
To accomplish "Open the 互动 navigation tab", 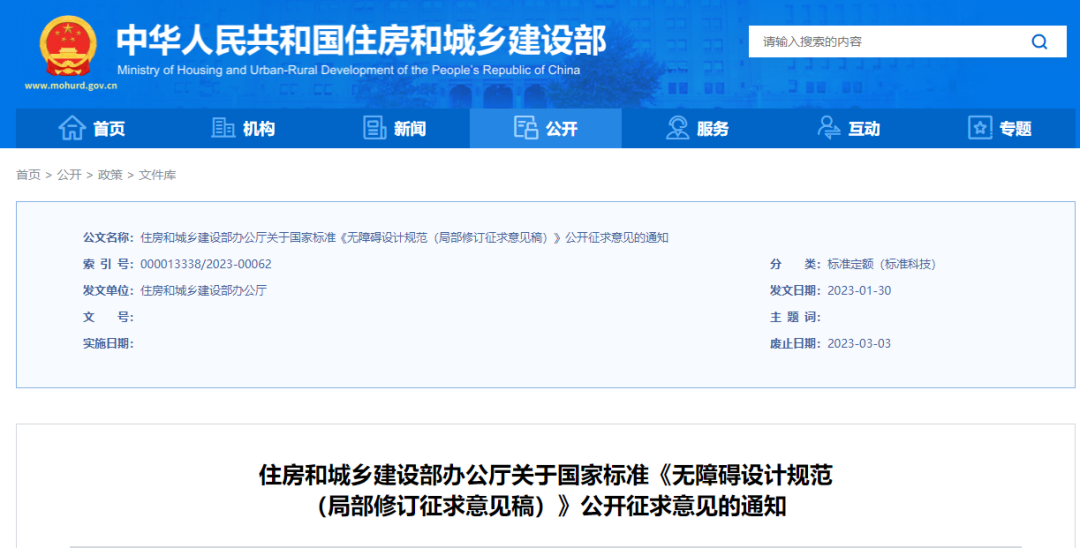I will [849, 128].
